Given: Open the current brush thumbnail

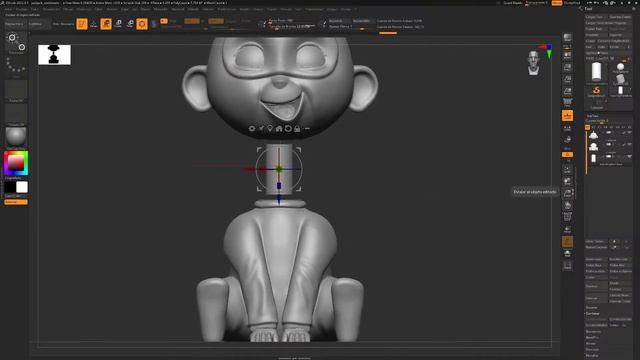Looking at the screenshot, I should (x=16, y=43).
